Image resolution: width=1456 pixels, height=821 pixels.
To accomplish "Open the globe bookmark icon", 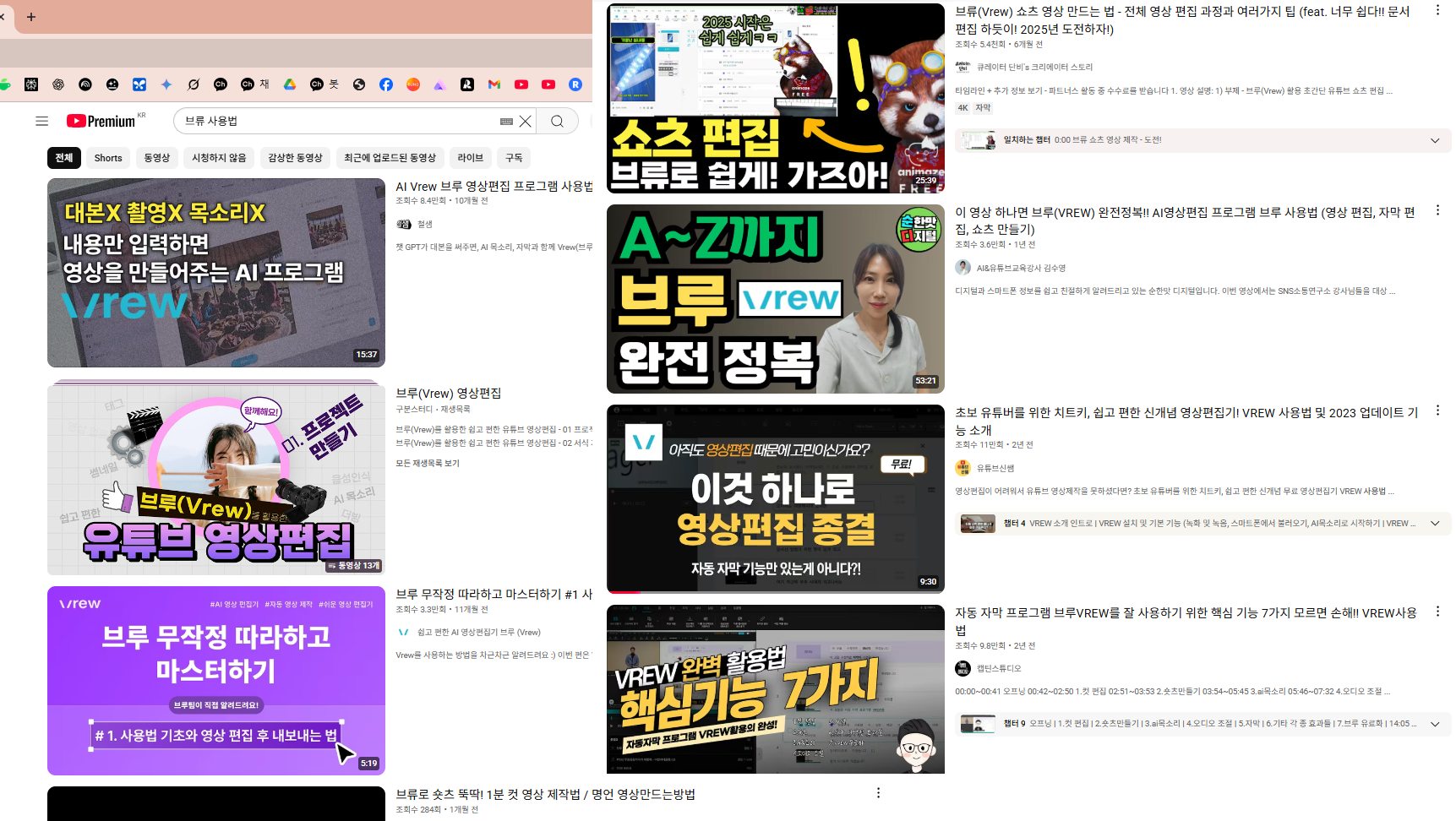I will pyautogui.click(x=359, y=84).
